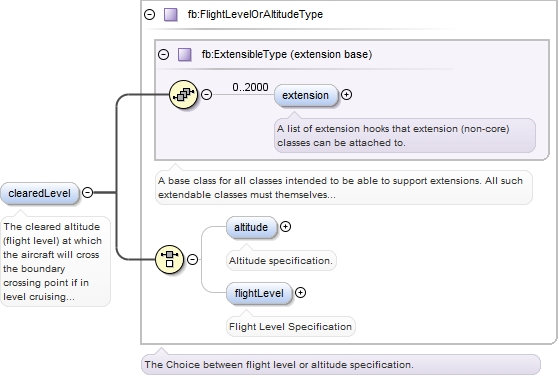Click the fb:ExtensibleType (extension base) label

click(287, 54)
